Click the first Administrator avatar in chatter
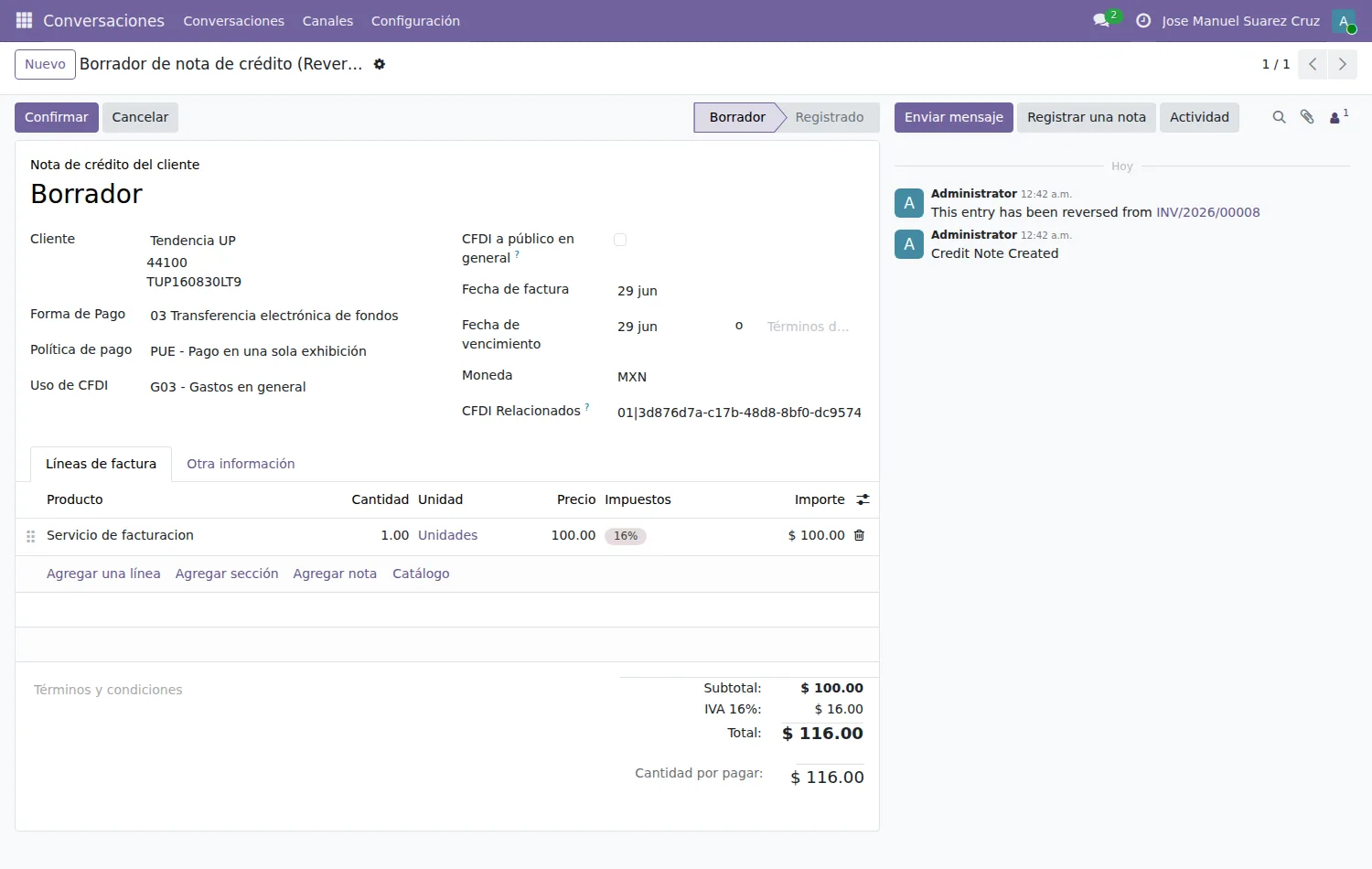The height and width of the screenshot is (869, 1372). 909,203
